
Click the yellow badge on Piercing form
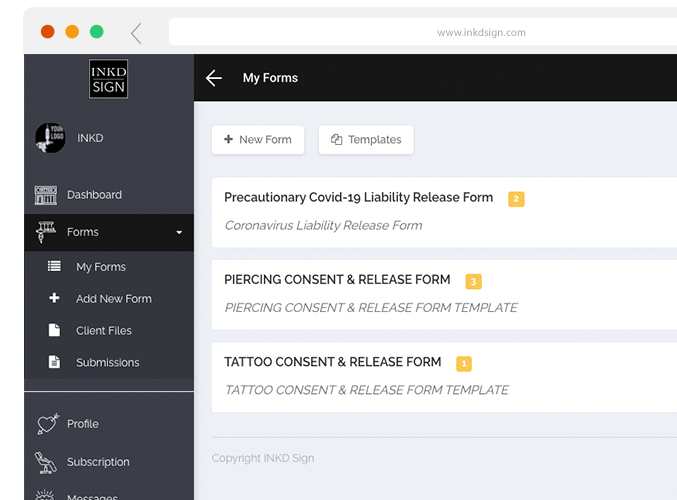point(473,282)
